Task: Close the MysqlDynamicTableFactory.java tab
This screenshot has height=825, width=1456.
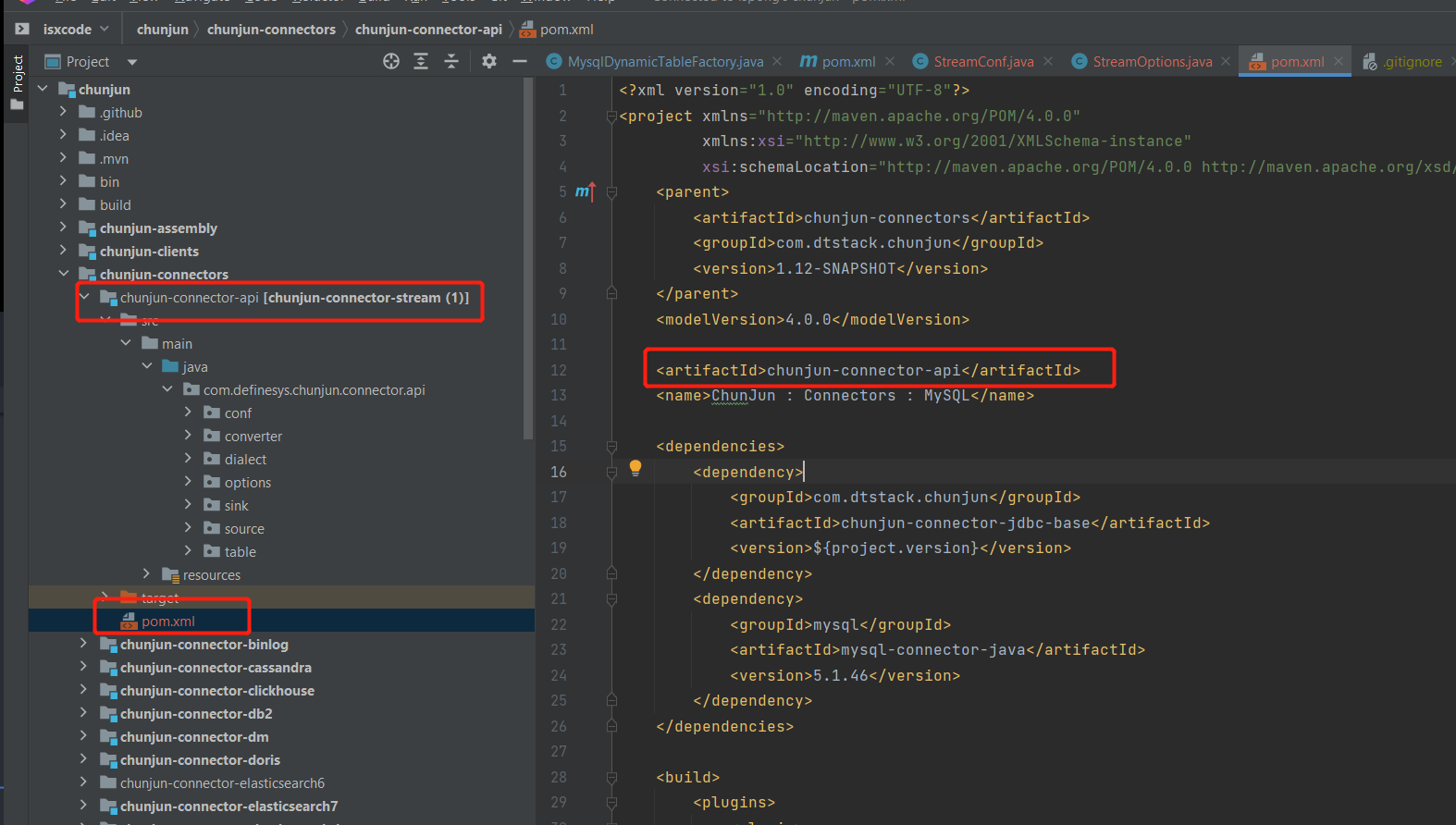Action: point(777,61)
